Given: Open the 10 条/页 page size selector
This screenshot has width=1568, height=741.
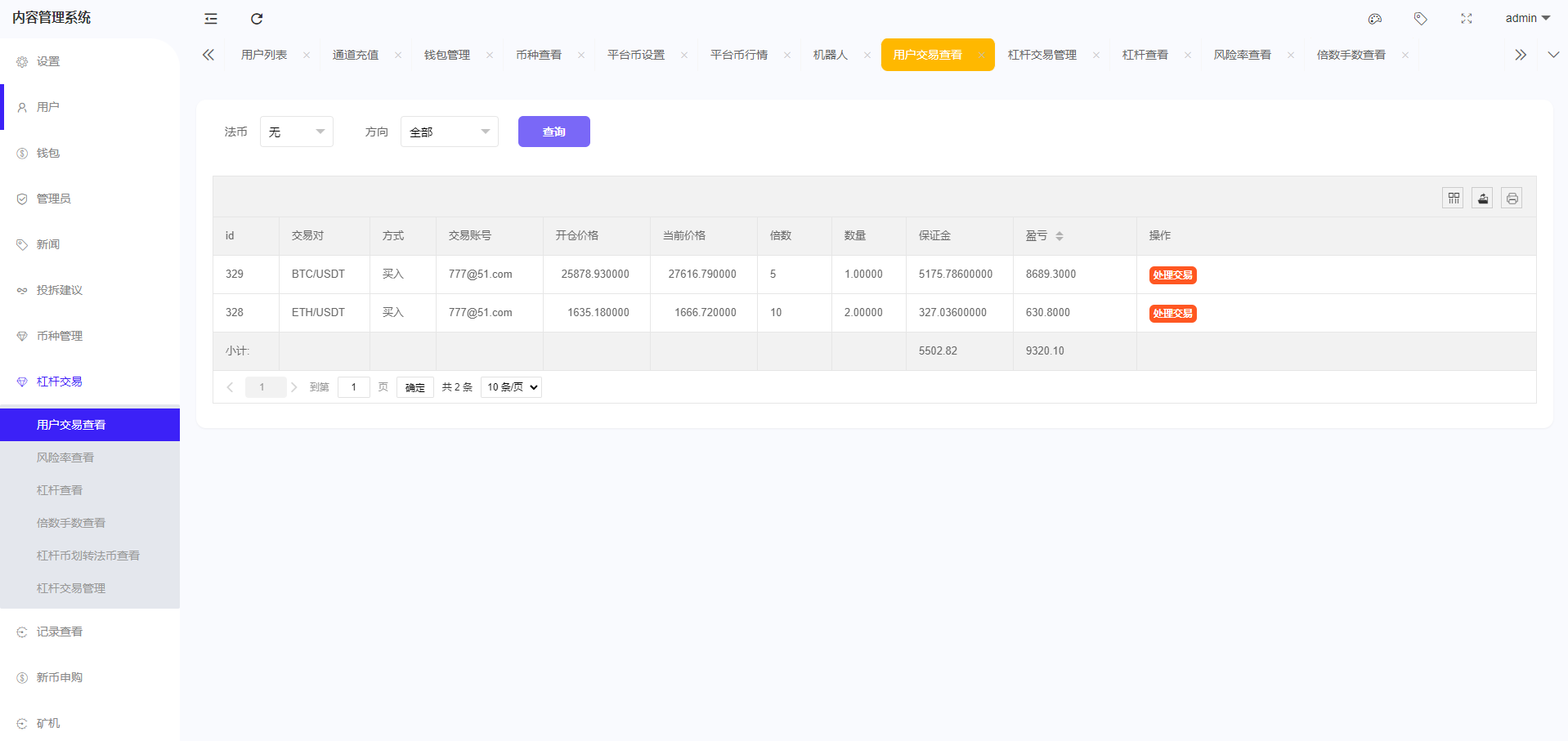Looking at the screenshot, I should tap(510, 386).
